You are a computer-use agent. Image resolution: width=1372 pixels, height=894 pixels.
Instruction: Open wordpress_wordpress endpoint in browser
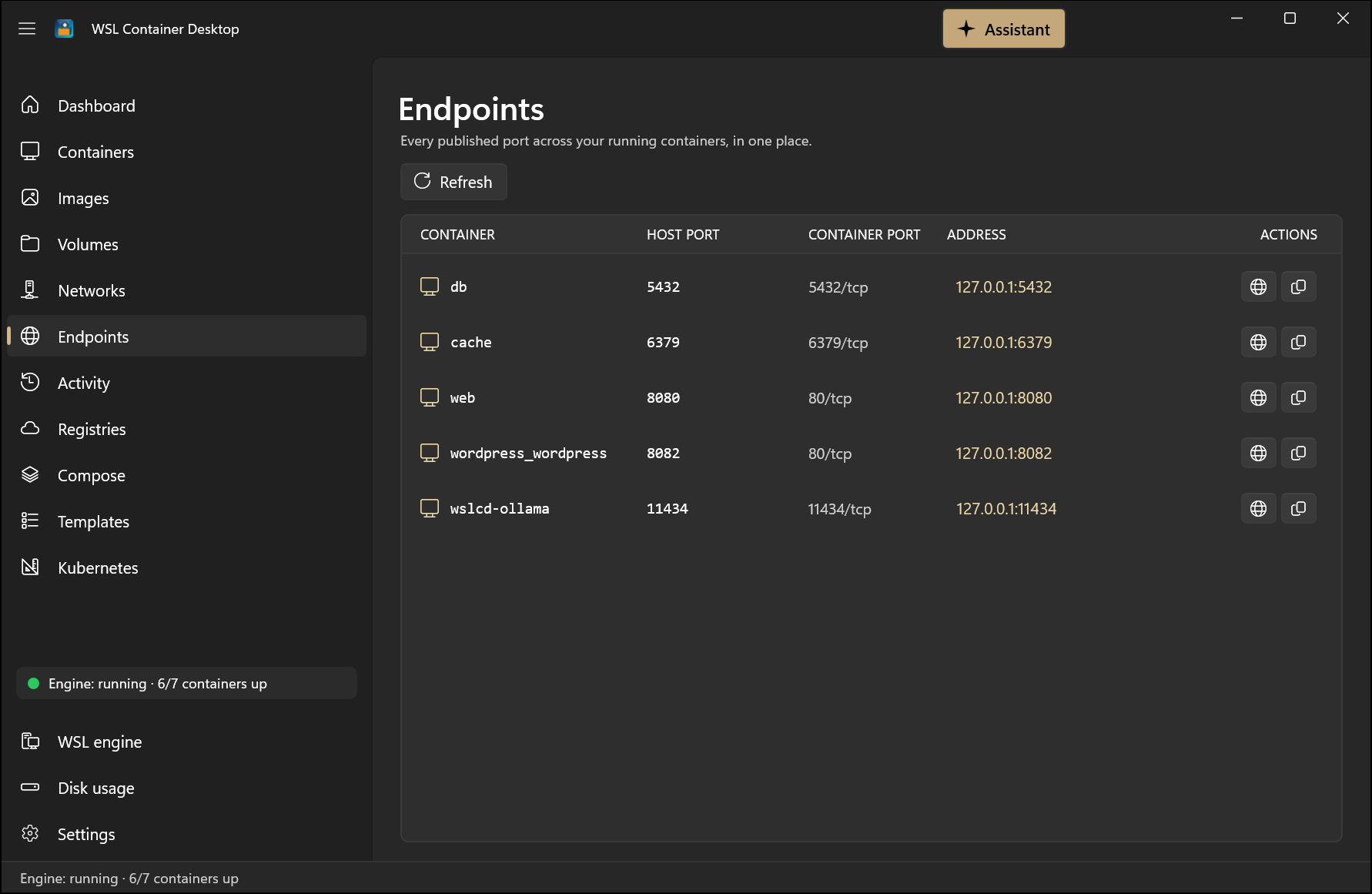pos(1258,453)
